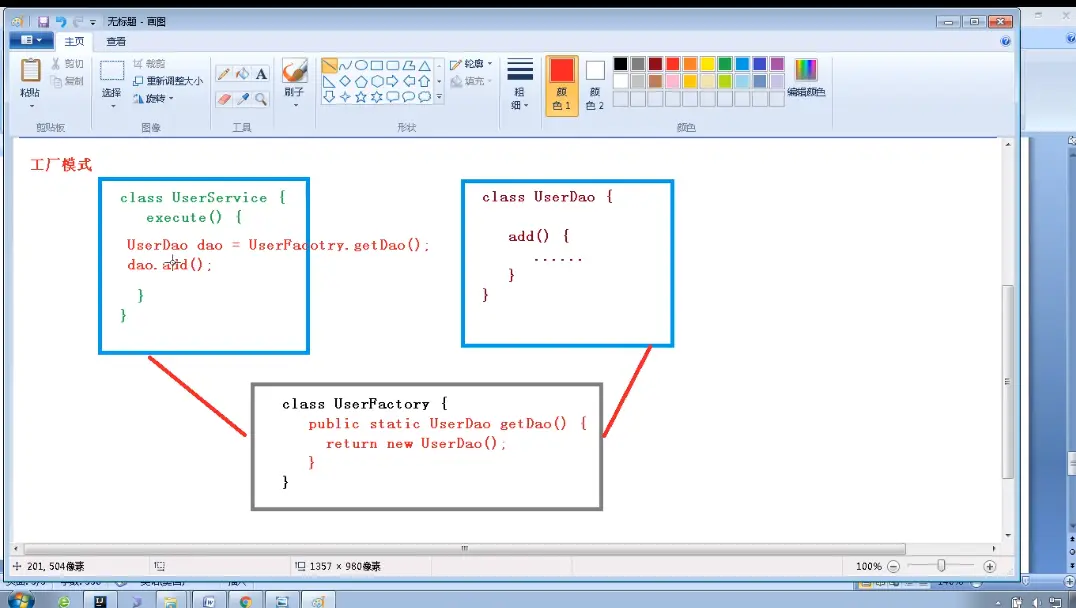Click the zoom out minus button
The width and height of the screenshot is (1076, 608).
coord(893,566)
